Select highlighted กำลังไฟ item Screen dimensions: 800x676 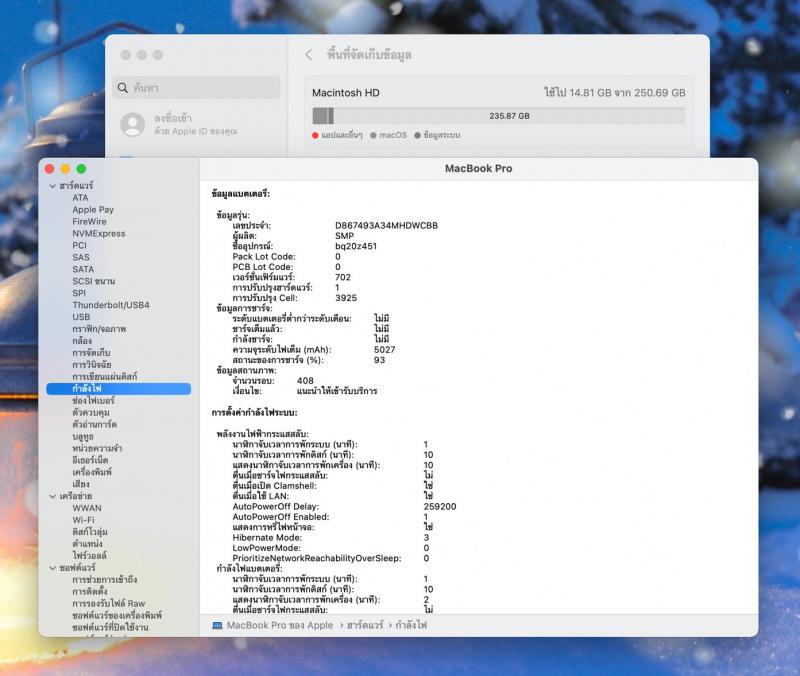[x=118, y=389]
